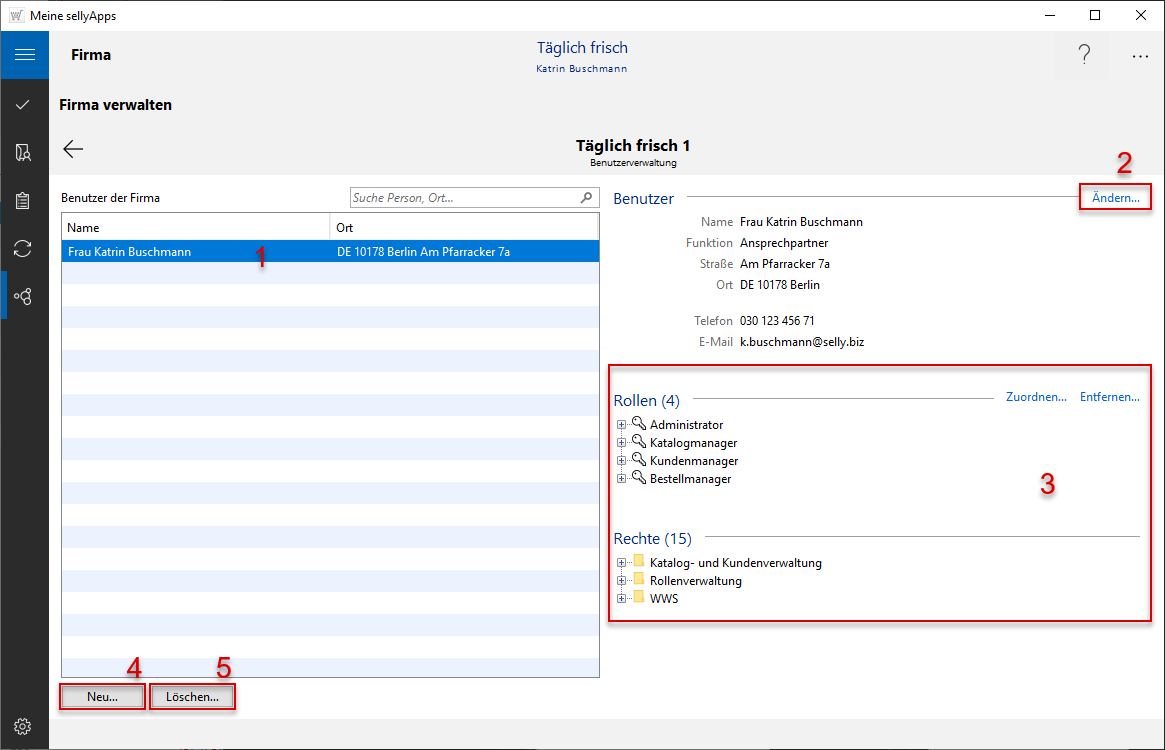Expand the Katalogmanager role node
Image resolution: width=1165 pixels, height=750 pixels.
tap(622, 443)
